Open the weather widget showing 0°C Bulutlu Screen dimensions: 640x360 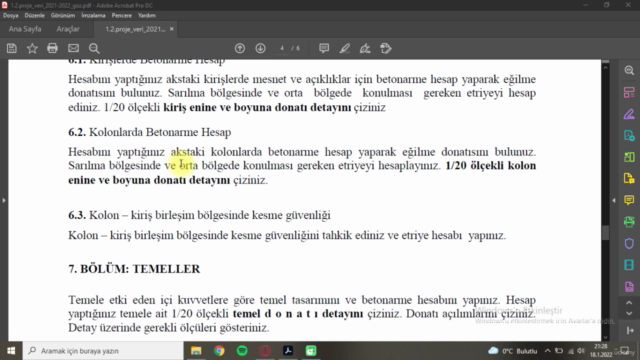point(513,351)
